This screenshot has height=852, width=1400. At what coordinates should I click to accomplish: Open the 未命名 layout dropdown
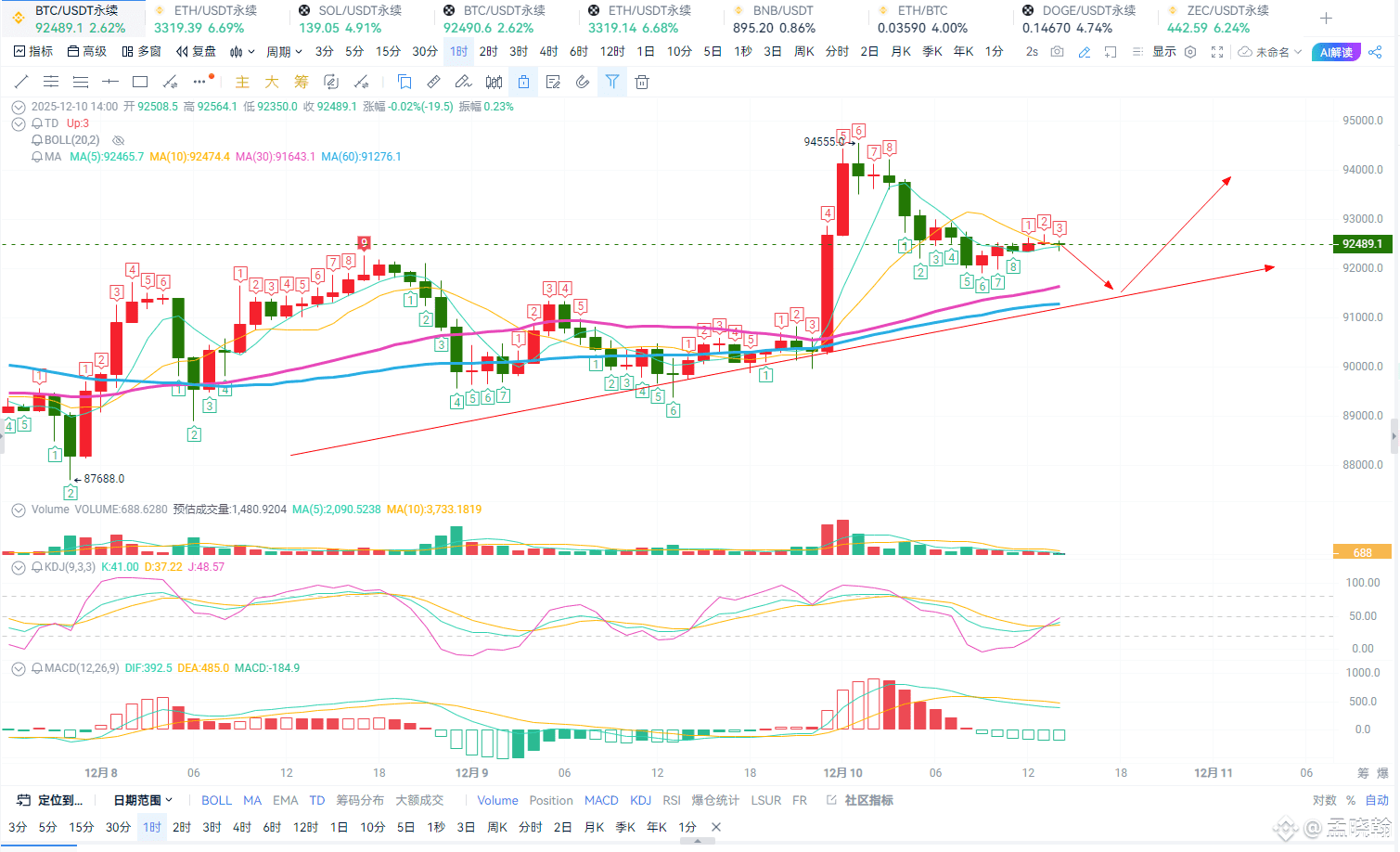1270,52
